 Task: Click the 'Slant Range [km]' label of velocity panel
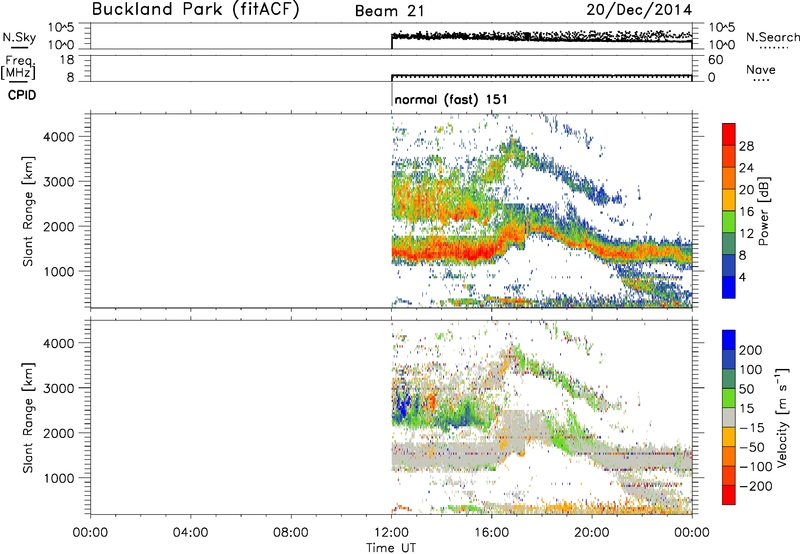tap(28, 418)
